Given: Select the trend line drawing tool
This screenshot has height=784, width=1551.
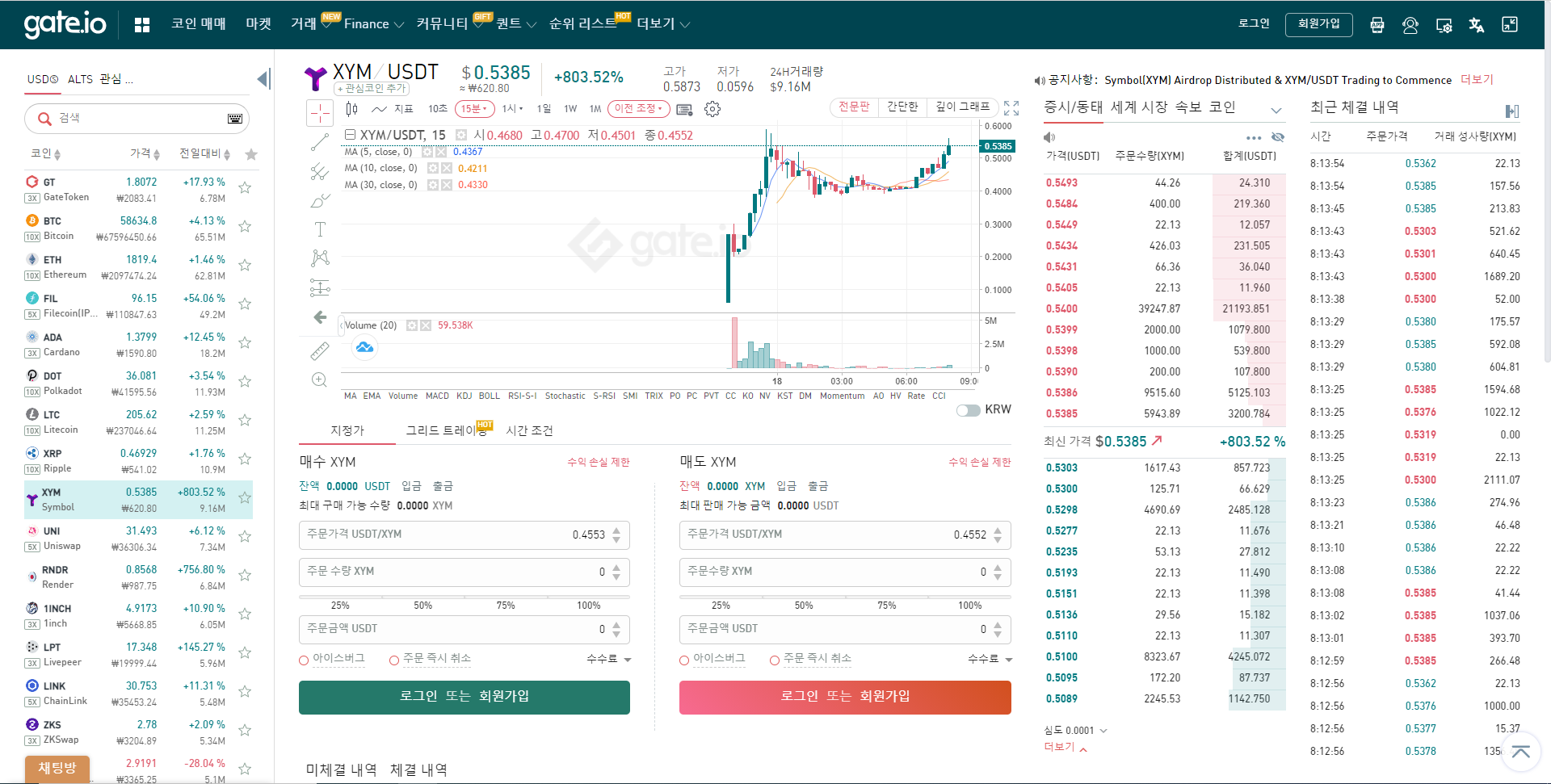Looking at the screenshot, I should tap(320, 142).
